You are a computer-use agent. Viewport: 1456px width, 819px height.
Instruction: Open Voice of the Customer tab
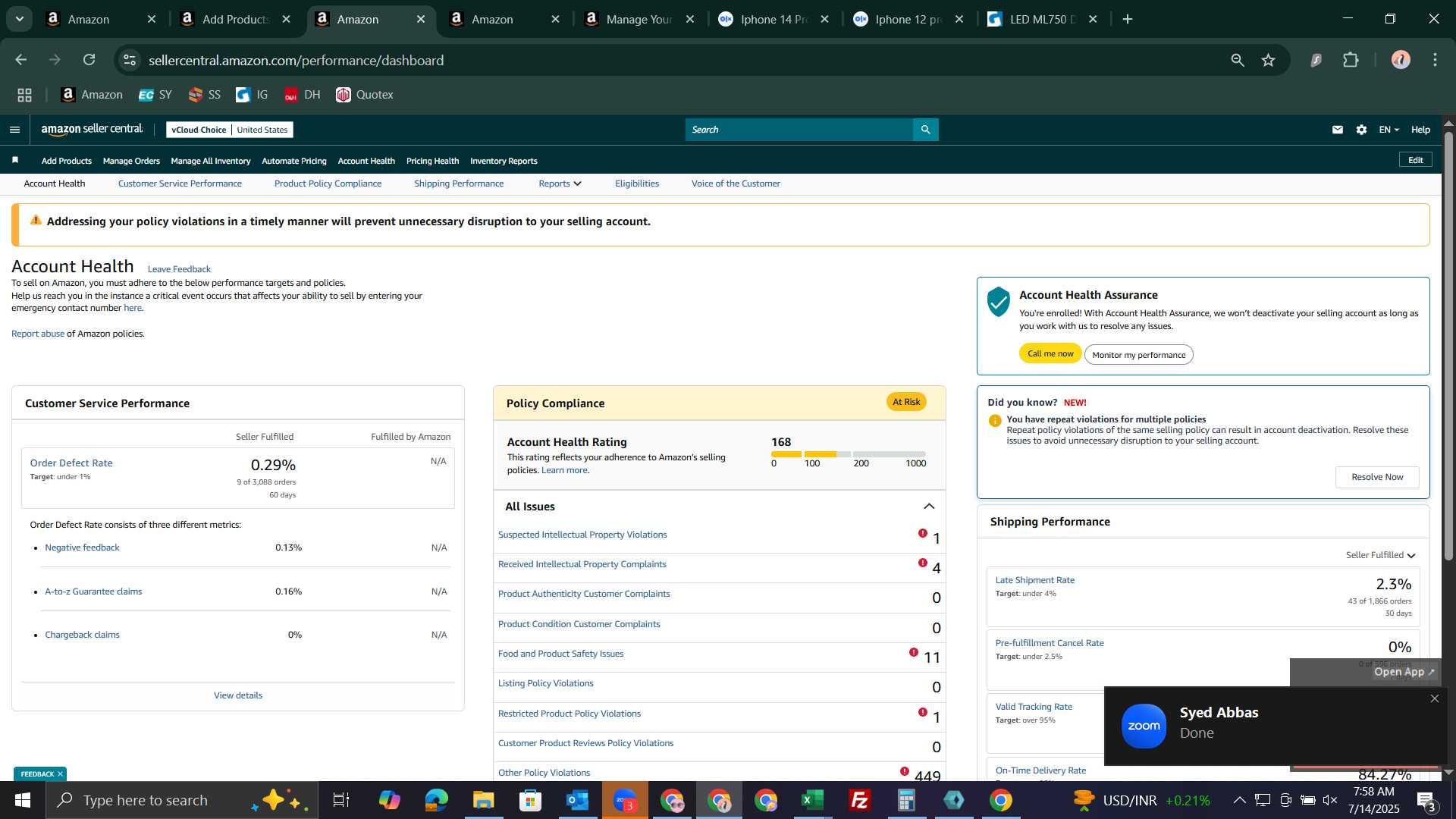736,184
